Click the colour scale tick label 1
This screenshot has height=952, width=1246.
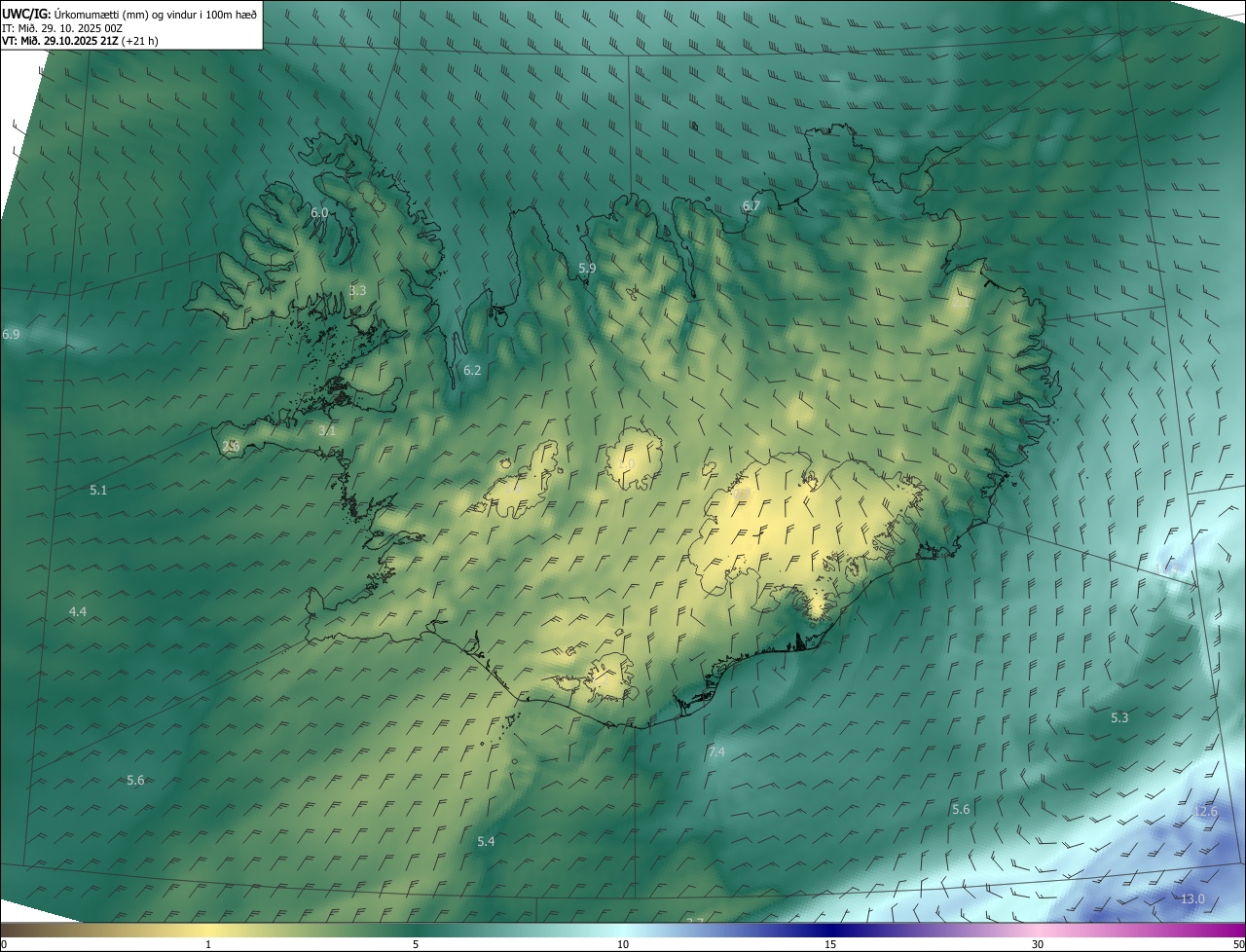tap(208, 944)
